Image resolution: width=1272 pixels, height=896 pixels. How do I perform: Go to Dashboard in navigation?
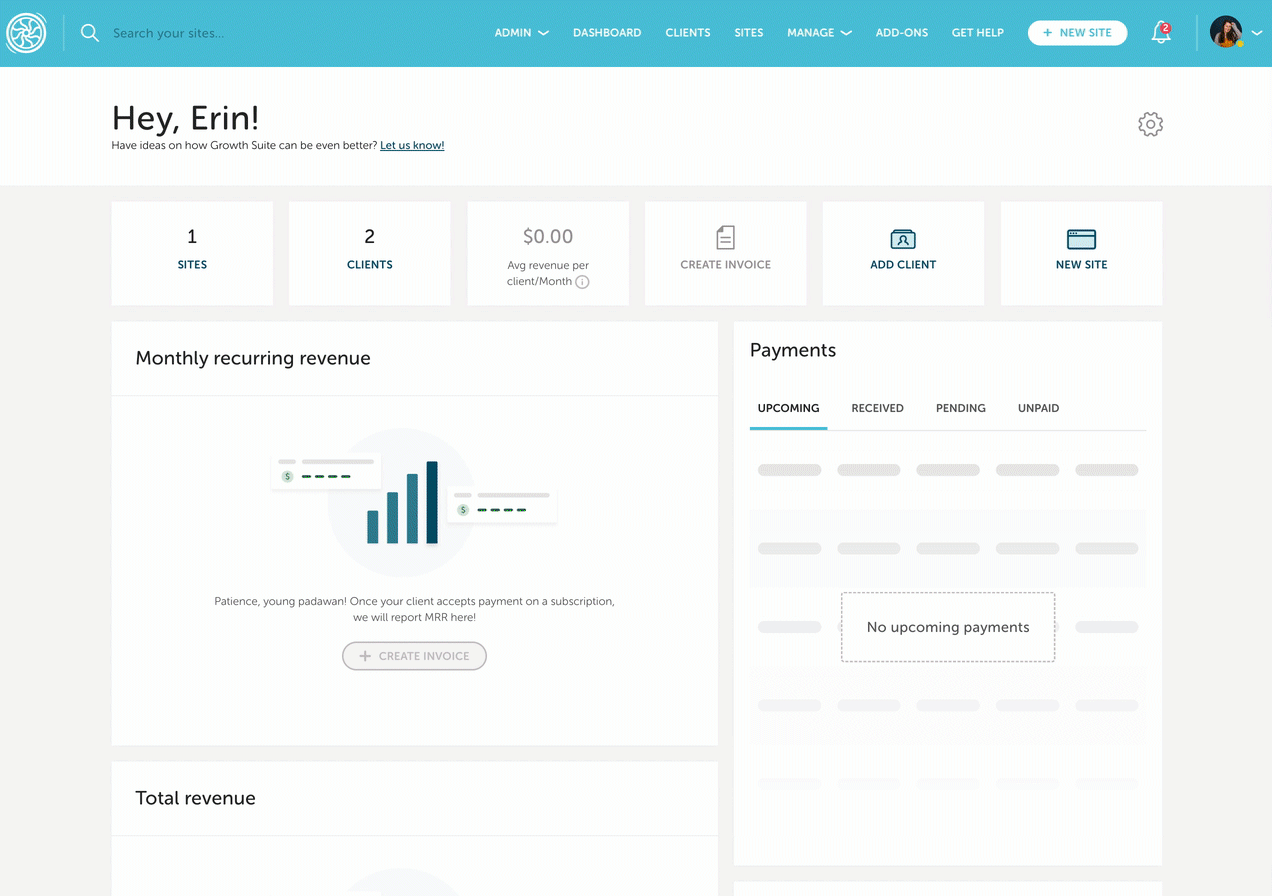(x=607, y=33)
